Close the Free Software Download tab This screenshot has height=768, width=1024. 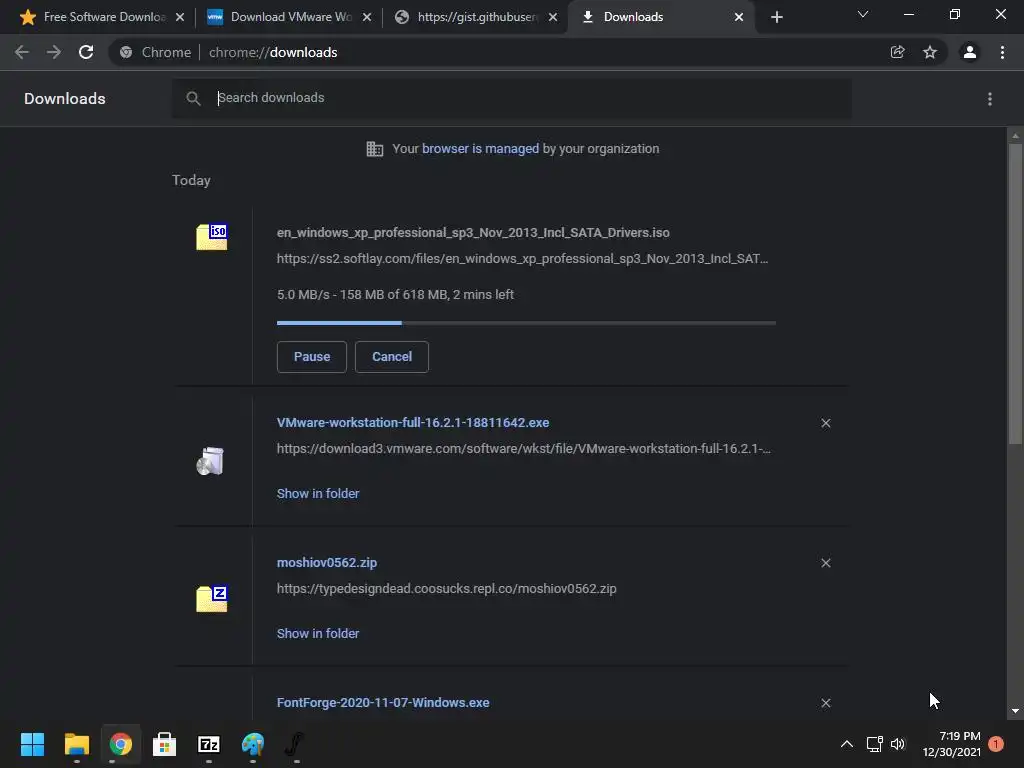point(180,17)
